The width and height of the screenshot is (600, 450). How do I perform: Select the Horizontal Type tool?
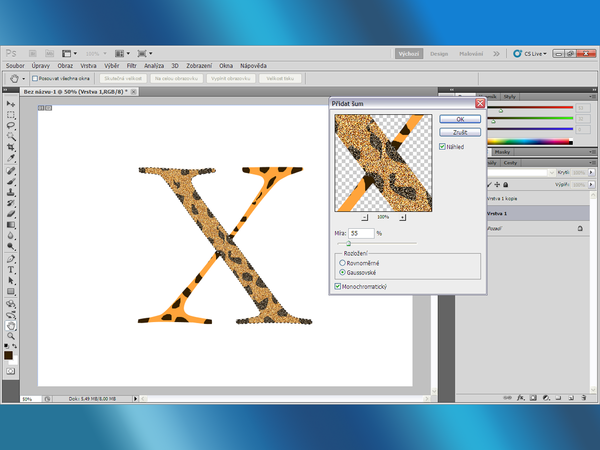point(12,269)
